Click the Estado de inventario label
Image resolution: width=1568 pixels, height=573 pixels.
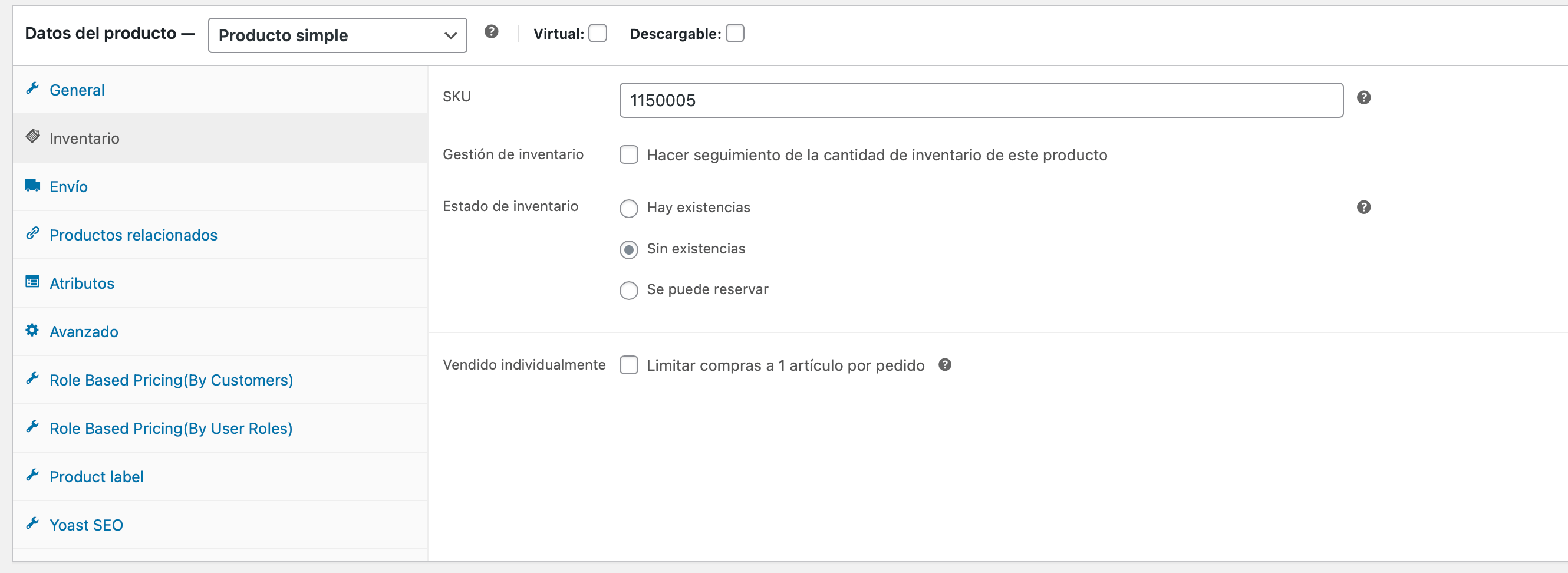tap(510, 206)
